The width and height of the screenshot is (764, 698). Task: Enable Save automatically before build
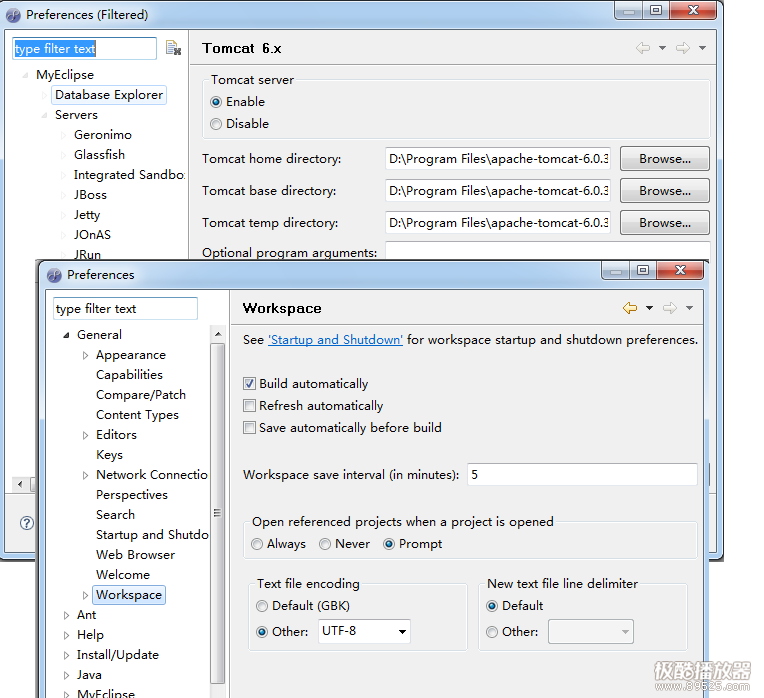tap(249, 428)
